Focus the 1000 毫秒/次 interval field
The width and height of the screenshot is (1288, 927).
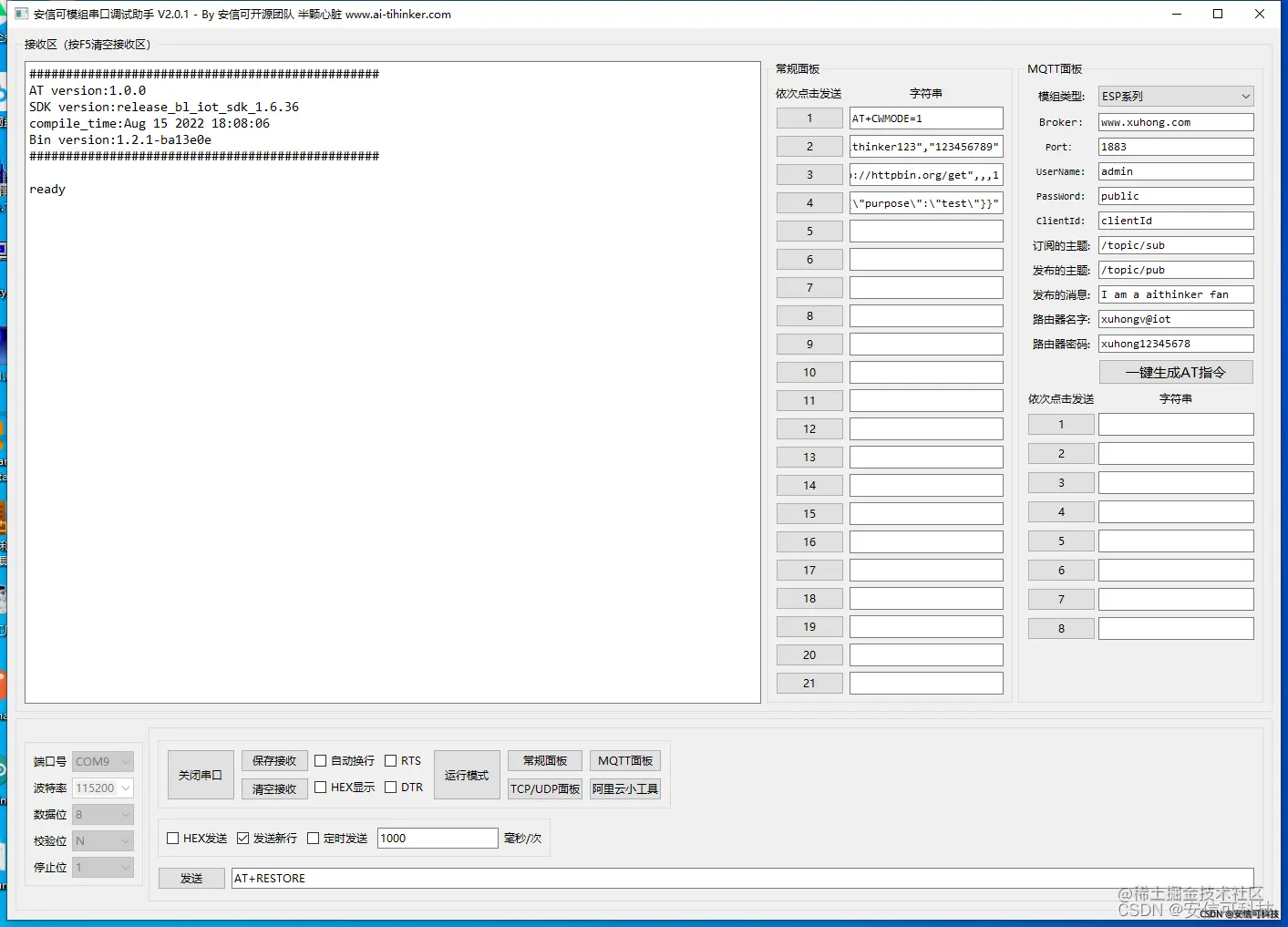point(438,839)
